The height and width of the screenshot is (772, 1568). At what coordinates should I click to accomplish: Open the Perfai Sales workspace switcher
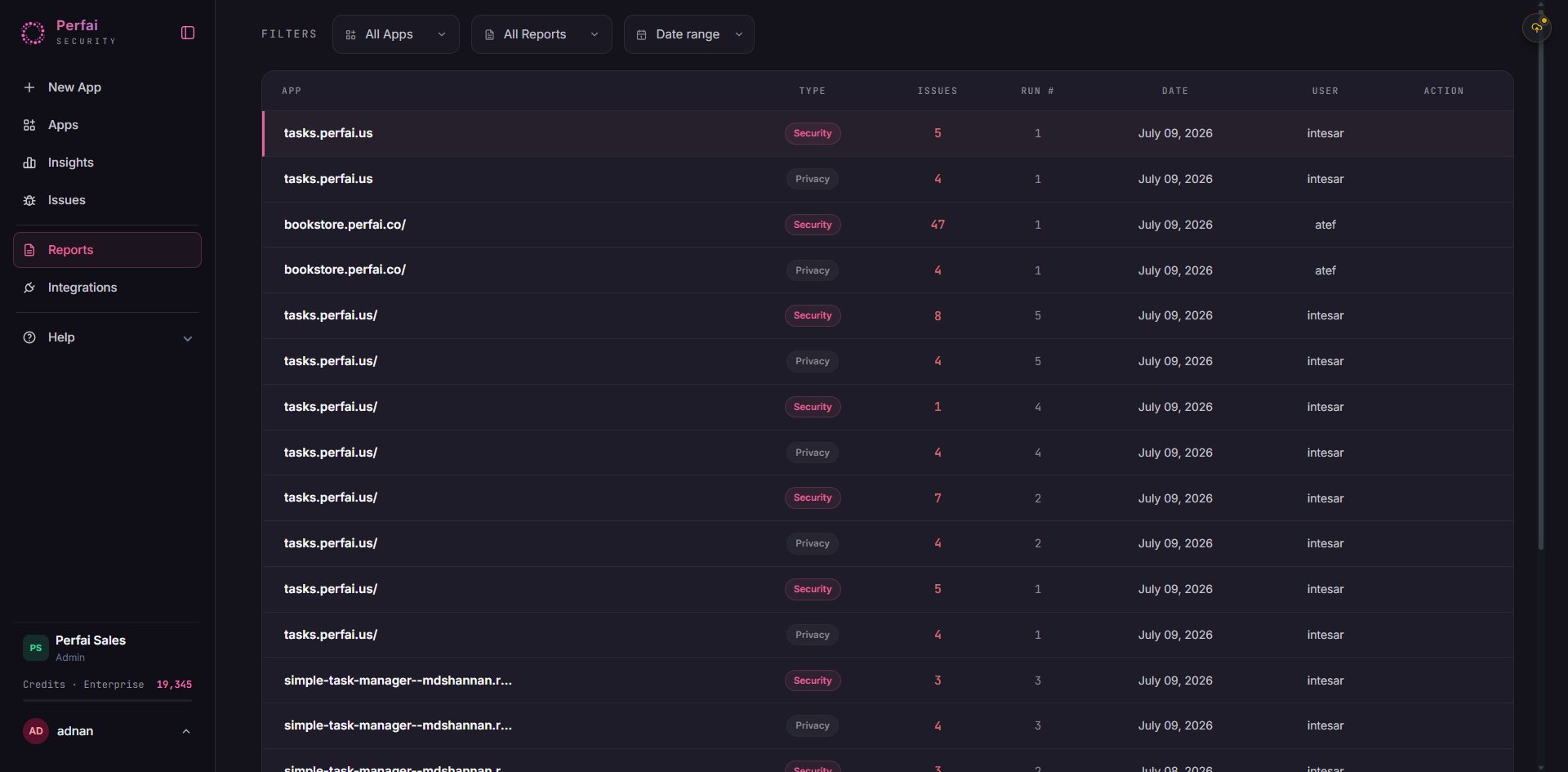[107, 648]
